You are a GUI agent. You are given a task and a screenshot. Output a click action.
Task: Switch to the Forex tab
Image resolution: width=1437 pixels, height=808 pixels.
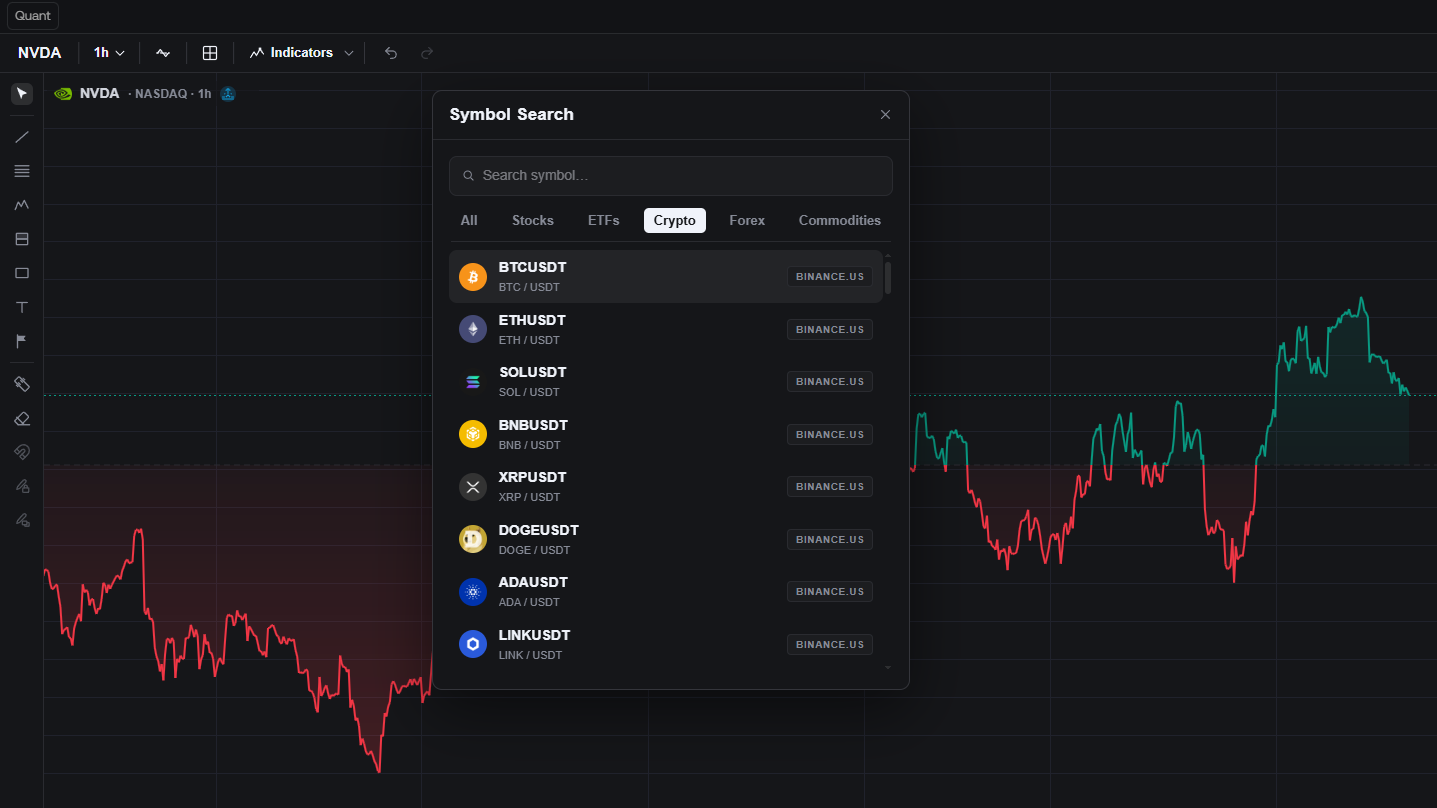point(747,220)
